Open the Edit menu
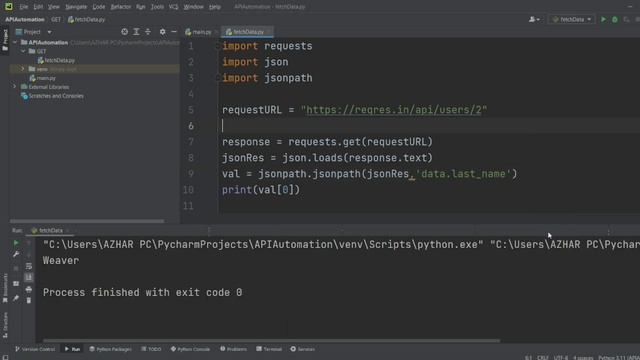This screenshot has height=360, width=640. [38, 7]
